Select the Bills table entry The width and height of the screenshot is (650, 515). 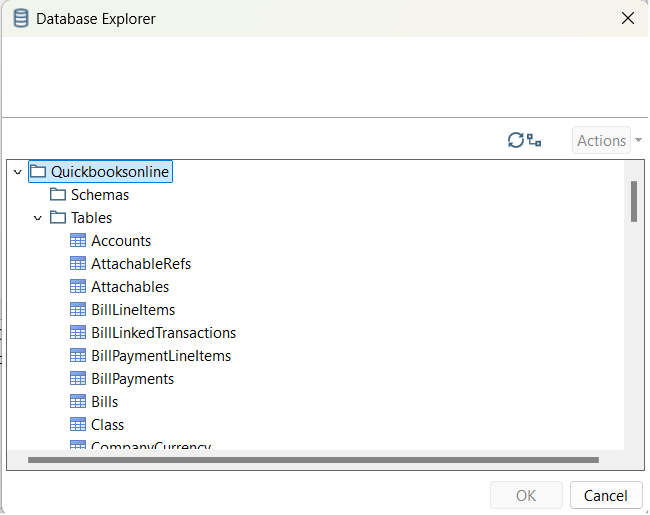pyautogui.click(x=104, y=402)
